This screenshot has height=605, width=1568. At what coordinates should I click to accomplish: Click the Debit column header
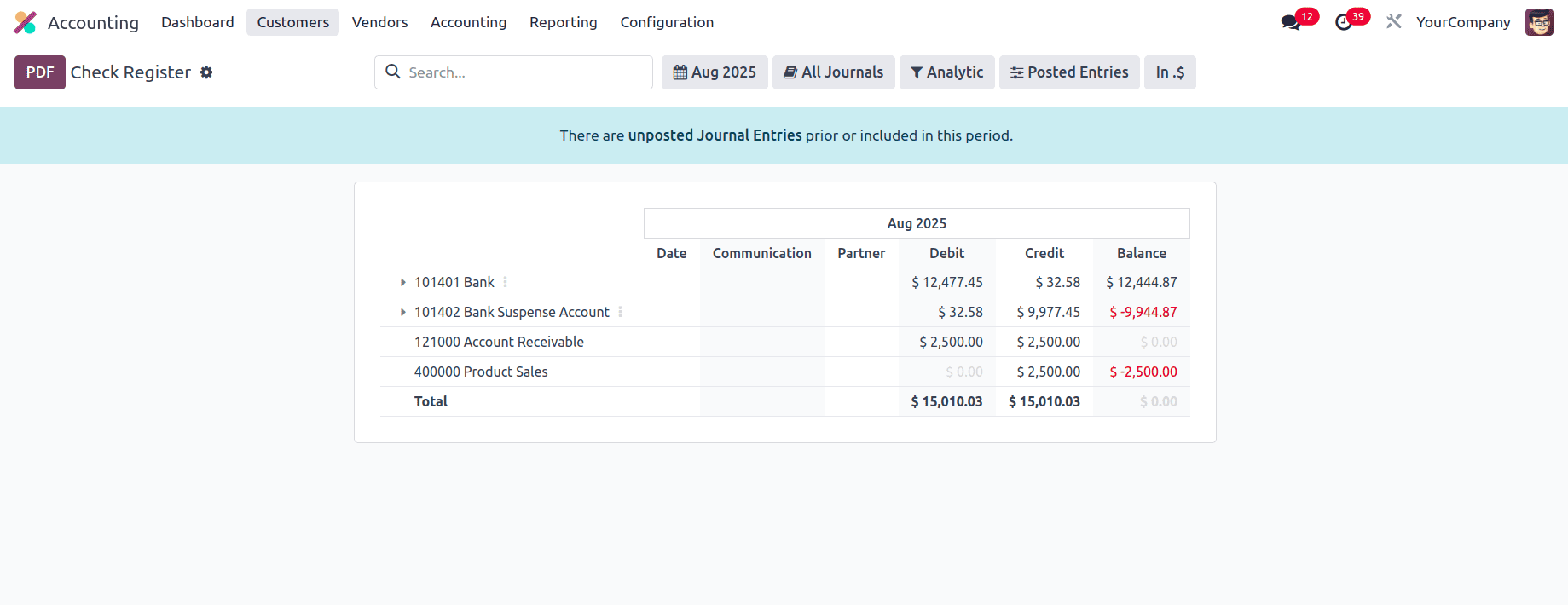pyautogui.click(x=947, y=253)
